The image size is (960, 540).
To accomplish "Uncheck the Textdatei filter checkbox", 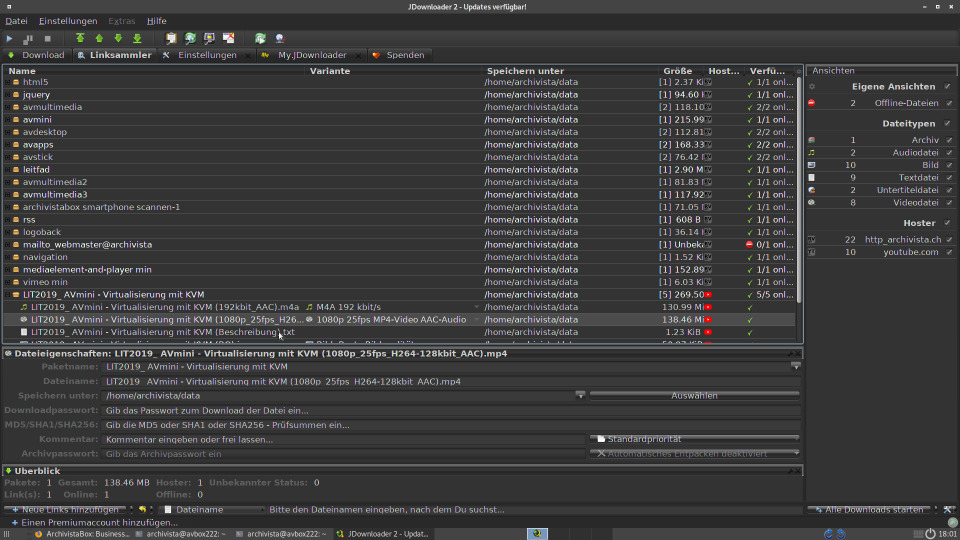I will (950, 178).
